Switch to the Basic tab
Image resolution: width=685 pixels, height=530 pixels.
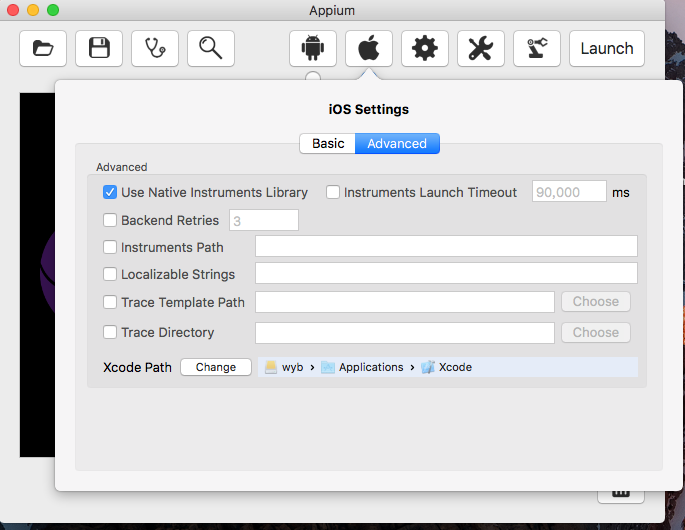328,143
